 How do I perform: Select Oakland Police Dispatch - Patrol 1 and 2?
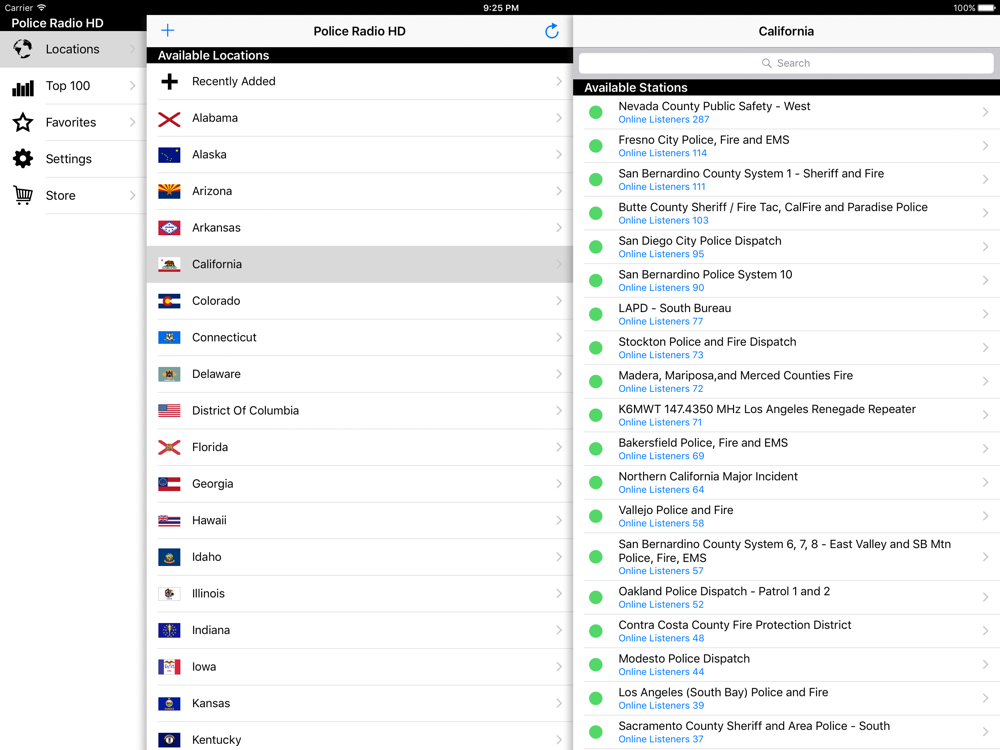tap(786, 598)
